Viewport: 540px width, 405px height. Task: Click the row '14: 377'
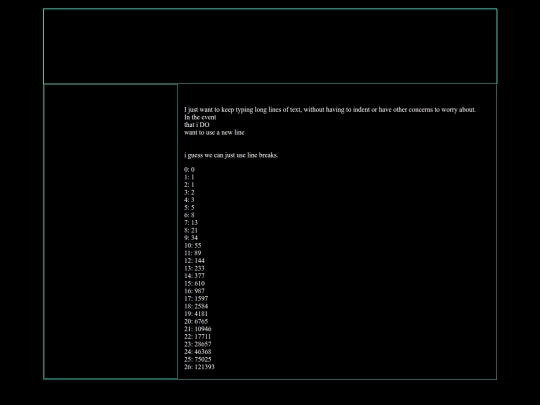click(x=194, y=276)
